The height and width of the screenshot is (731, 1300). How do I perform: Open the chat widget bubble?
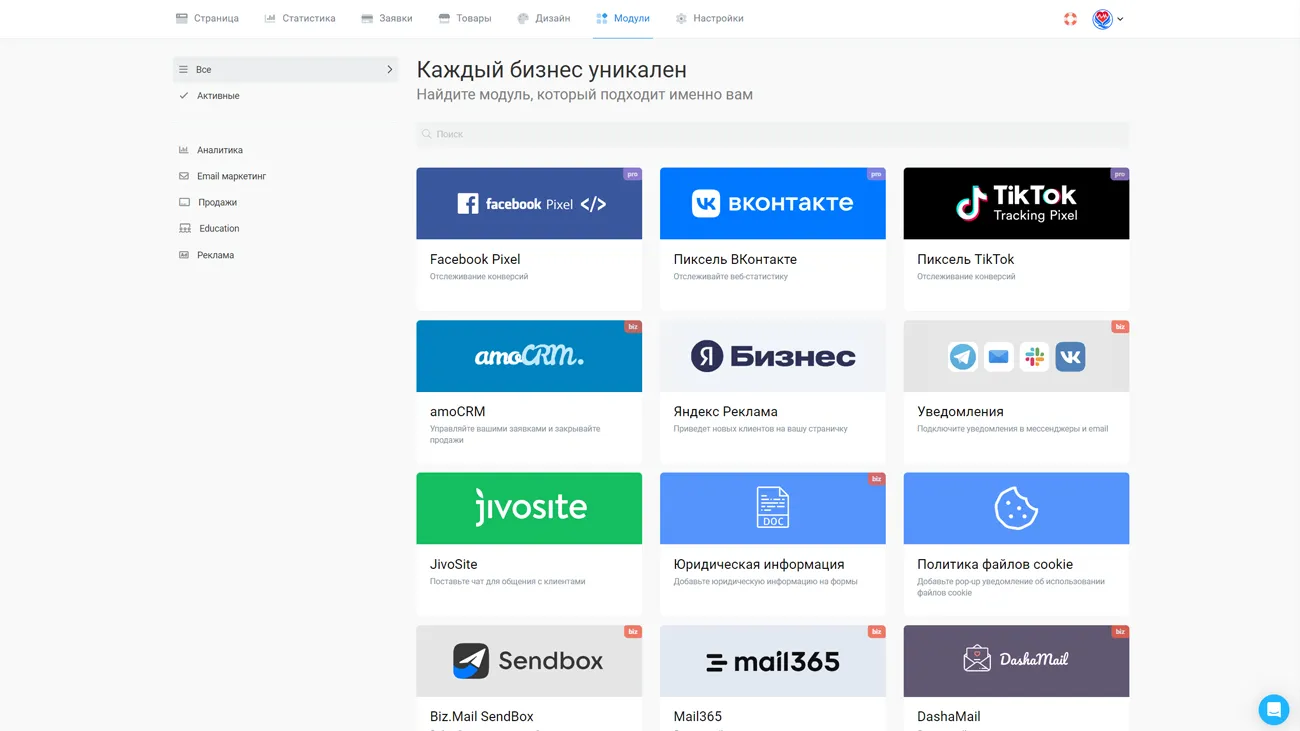tap(1273, 709)
